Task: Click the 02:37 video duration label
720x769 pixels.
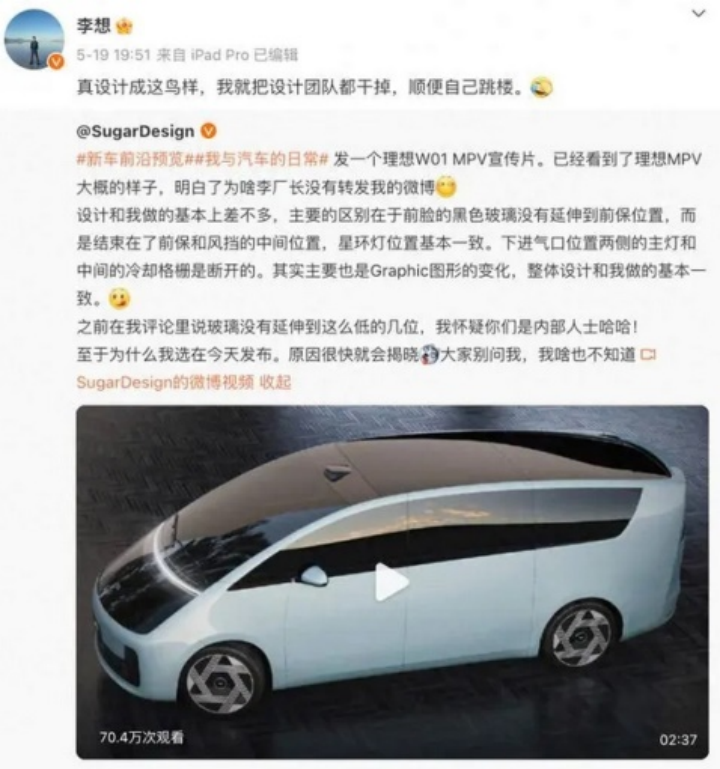Action: (678, 739)
